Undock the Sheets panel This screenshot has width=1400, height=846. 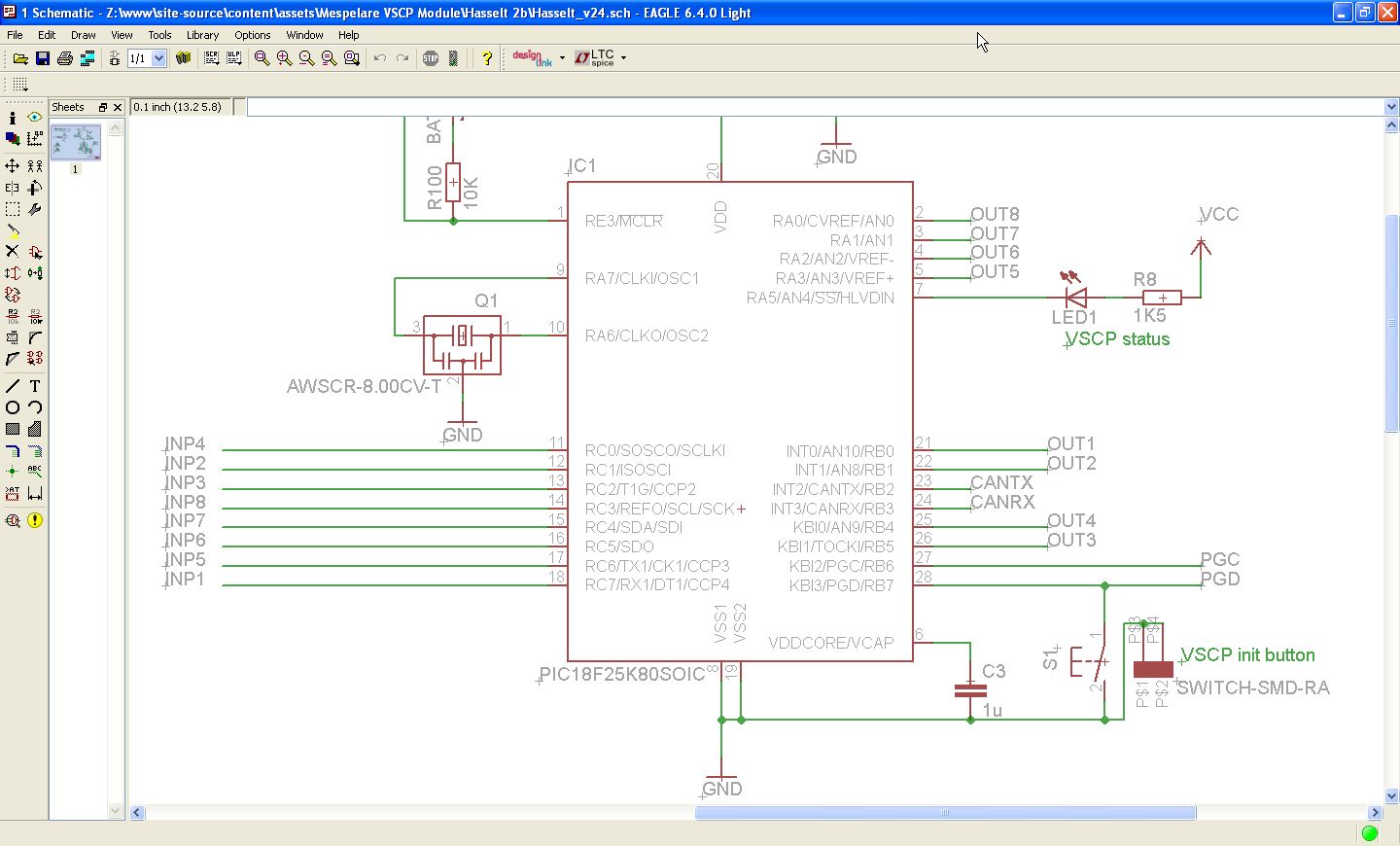[x=102, y=107]
